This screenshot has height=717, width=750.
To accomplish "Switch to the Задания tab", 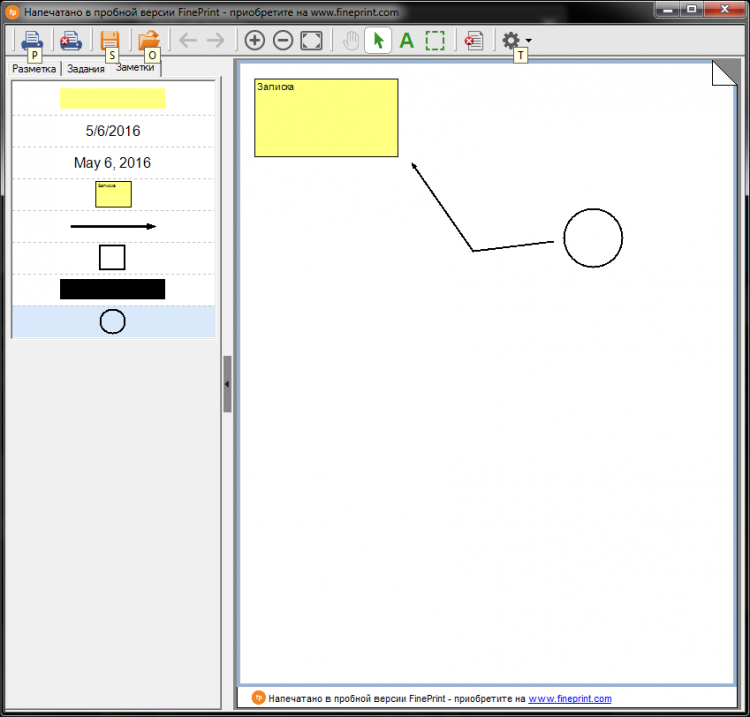I will click(x=86, y=69).
